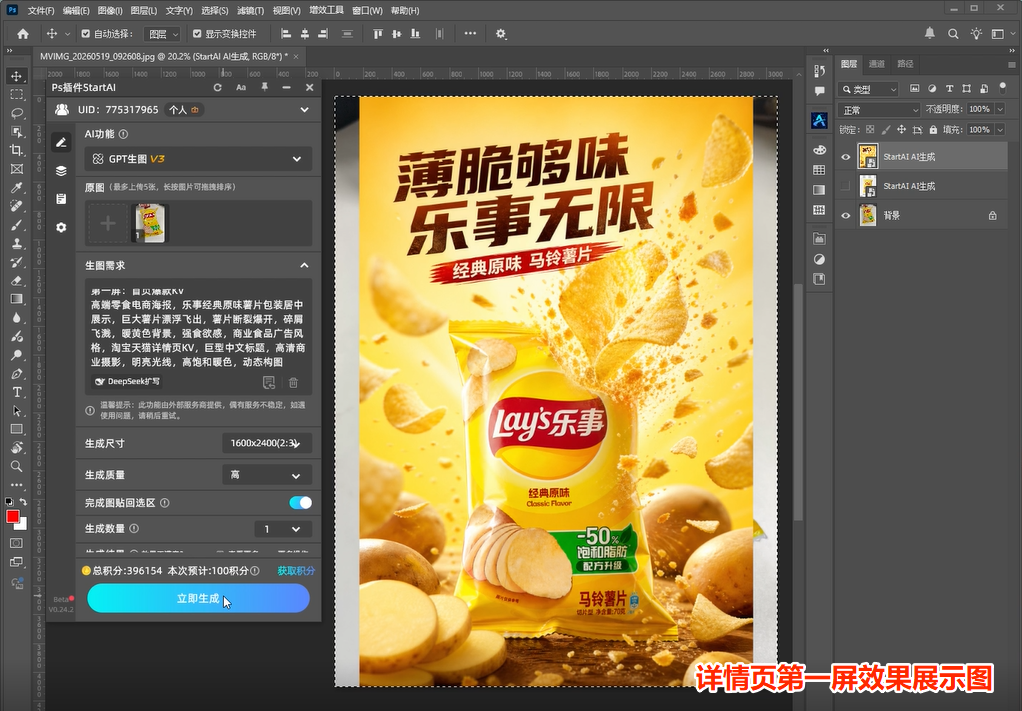Open the layer filter 类型 dropdown

click(x=868, y=89)
